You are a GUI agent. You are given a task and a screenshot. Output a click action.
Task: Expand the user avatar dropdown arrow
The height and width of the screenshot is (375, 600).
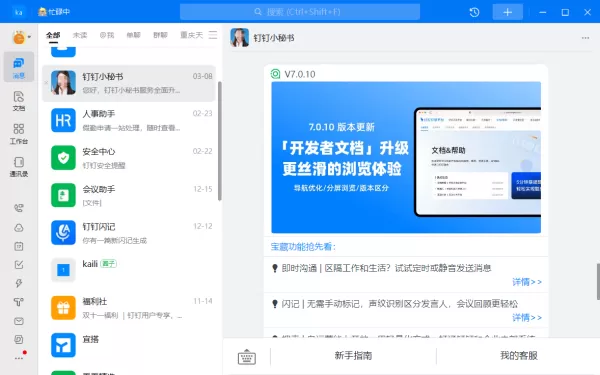coord(29,37)
